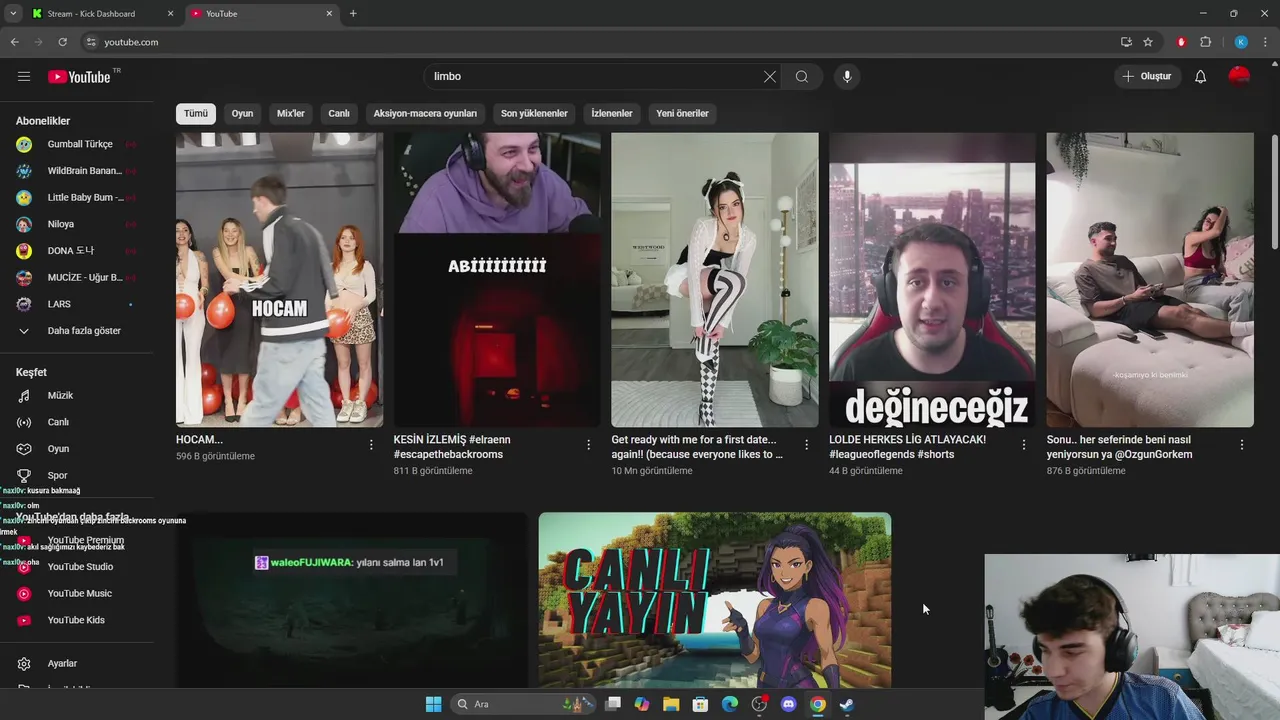Select the Oyun filter chip
This screenshot has width=1280, height=720.
(x=243, y=113)
